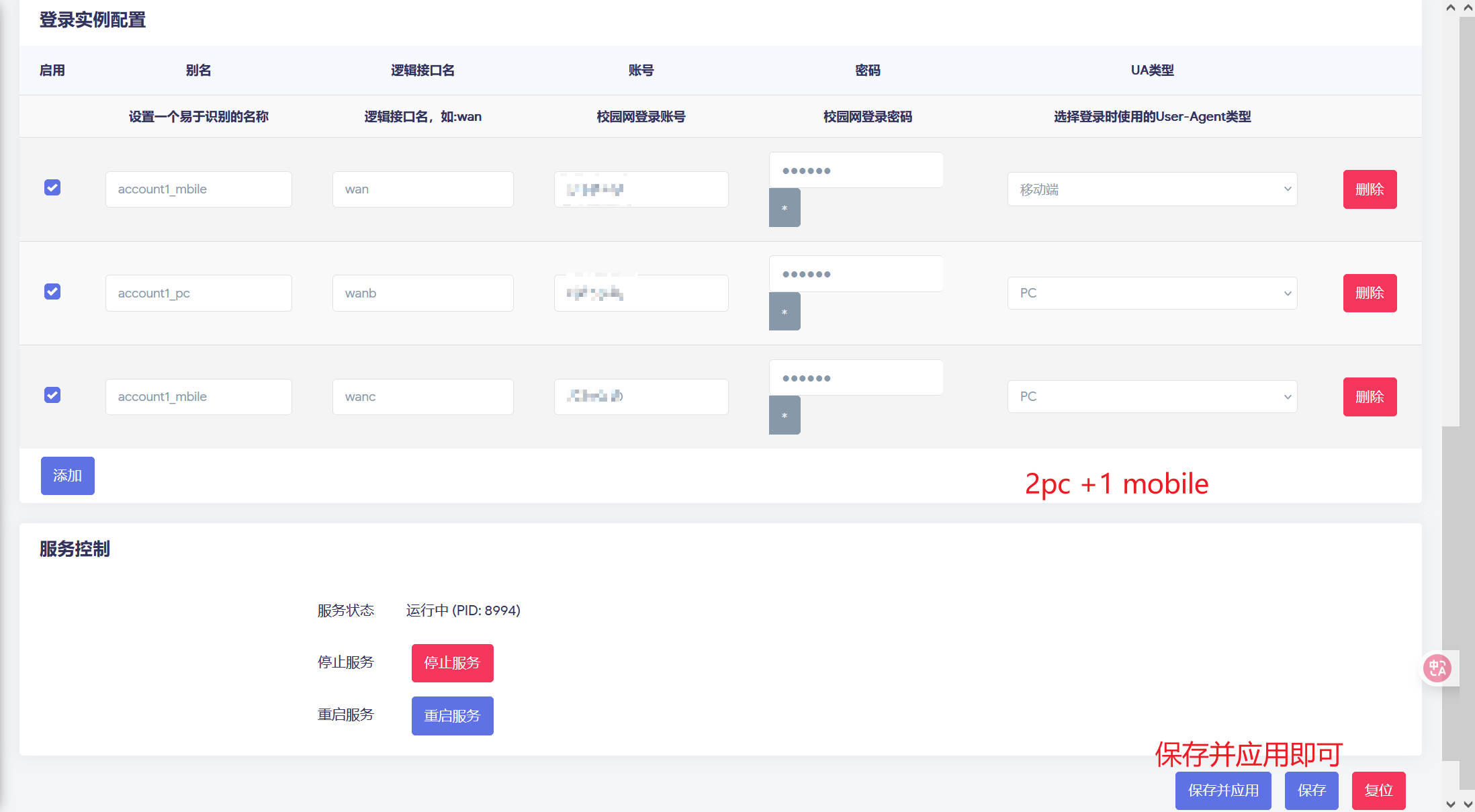Image resolution: width=1475 pixels, height=812 pixels.
Task: Uncheck the 启用 box on the account1_pc row
Action: [x=52, y=291]
